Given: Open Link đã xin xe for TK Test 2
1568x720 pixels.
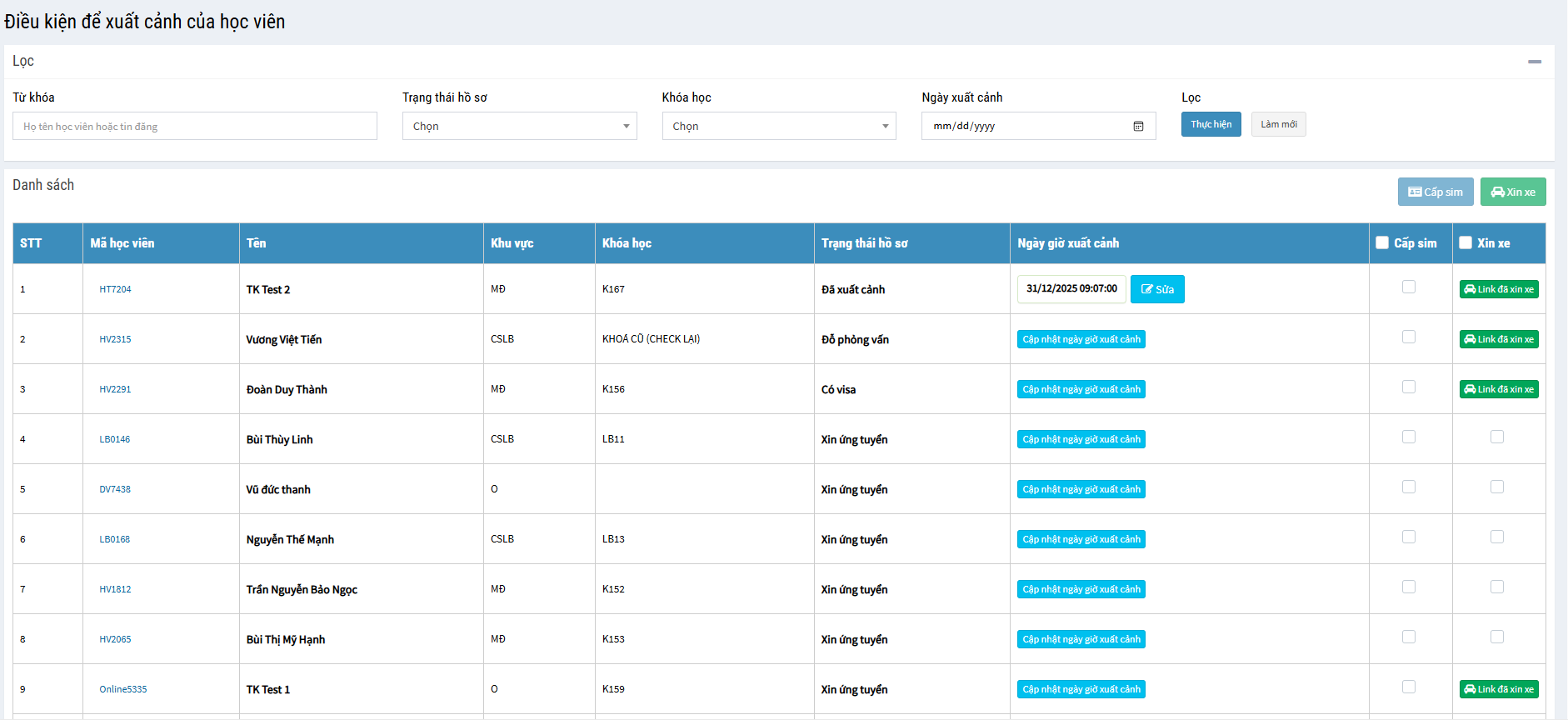Looking at the screenshot, I should [1498, 289].
